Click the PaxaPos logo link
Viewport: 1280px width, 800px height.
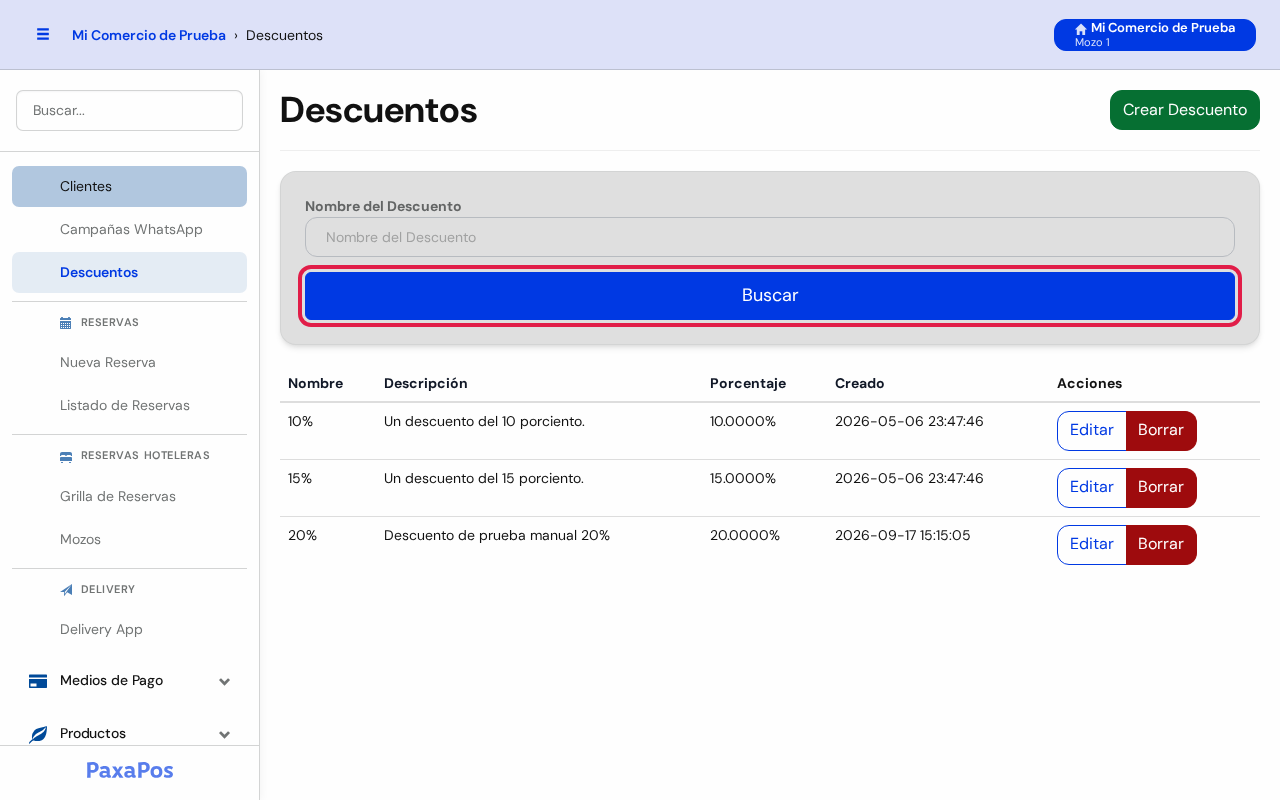130,771
